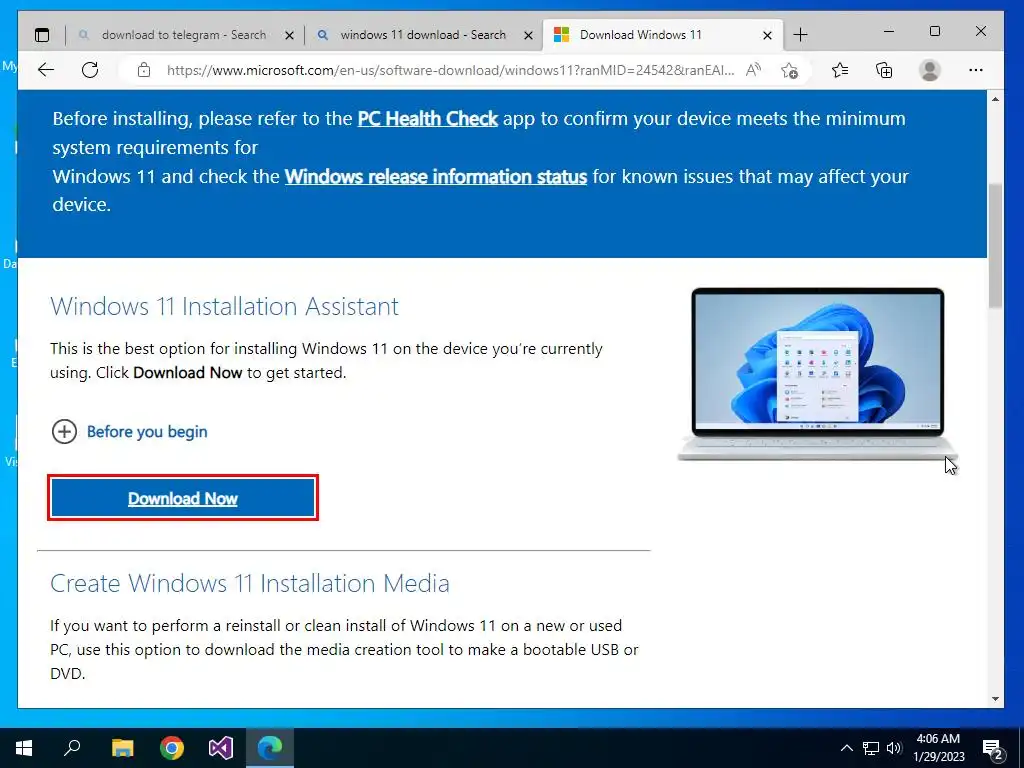View site information lock icon

(144, 70)
